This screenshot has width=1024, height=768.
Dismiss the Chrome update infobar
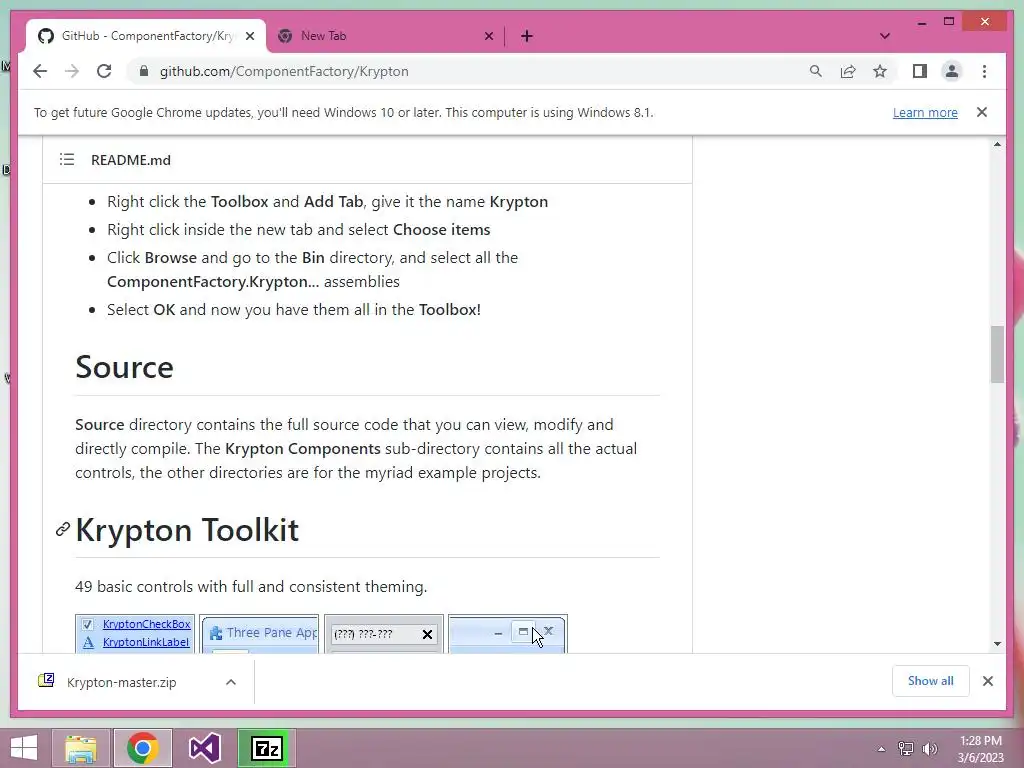click(982, 112)
